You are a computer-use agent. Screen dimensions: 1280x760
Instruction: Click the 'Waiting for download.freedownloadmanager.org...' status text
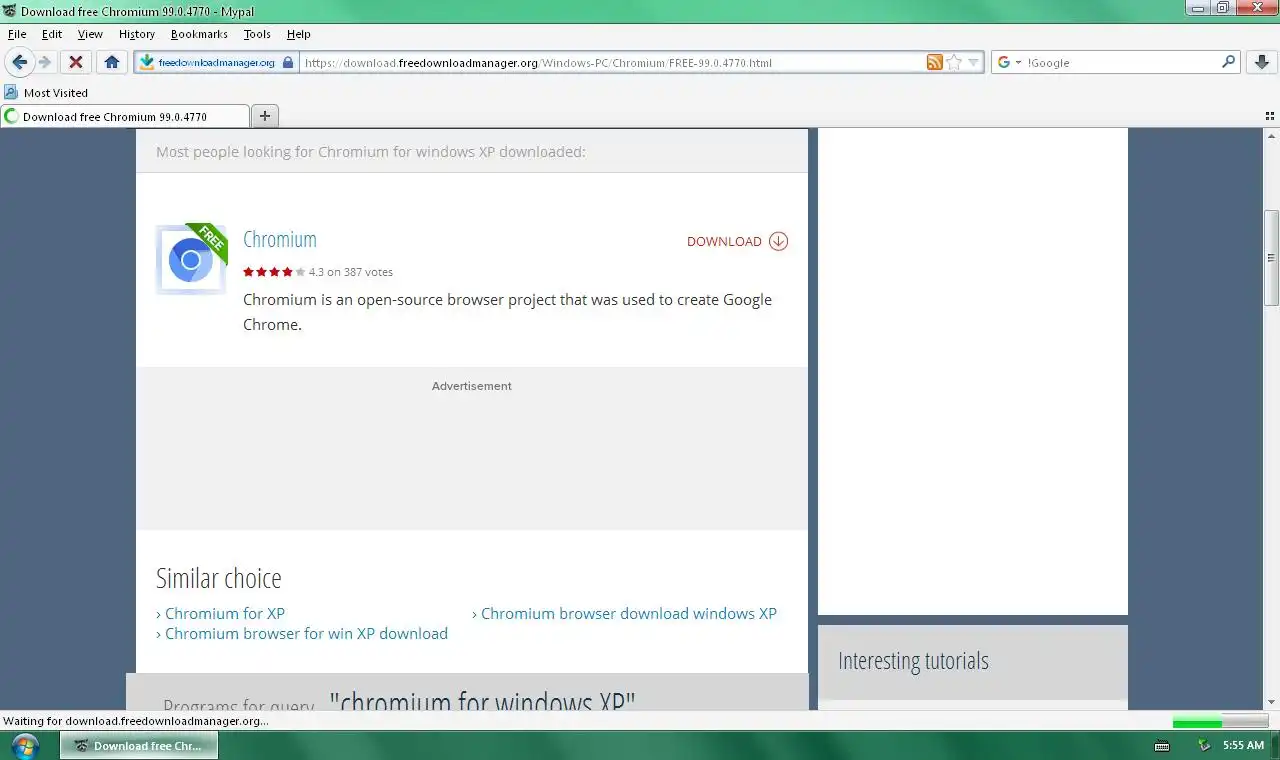coord(136,721)
